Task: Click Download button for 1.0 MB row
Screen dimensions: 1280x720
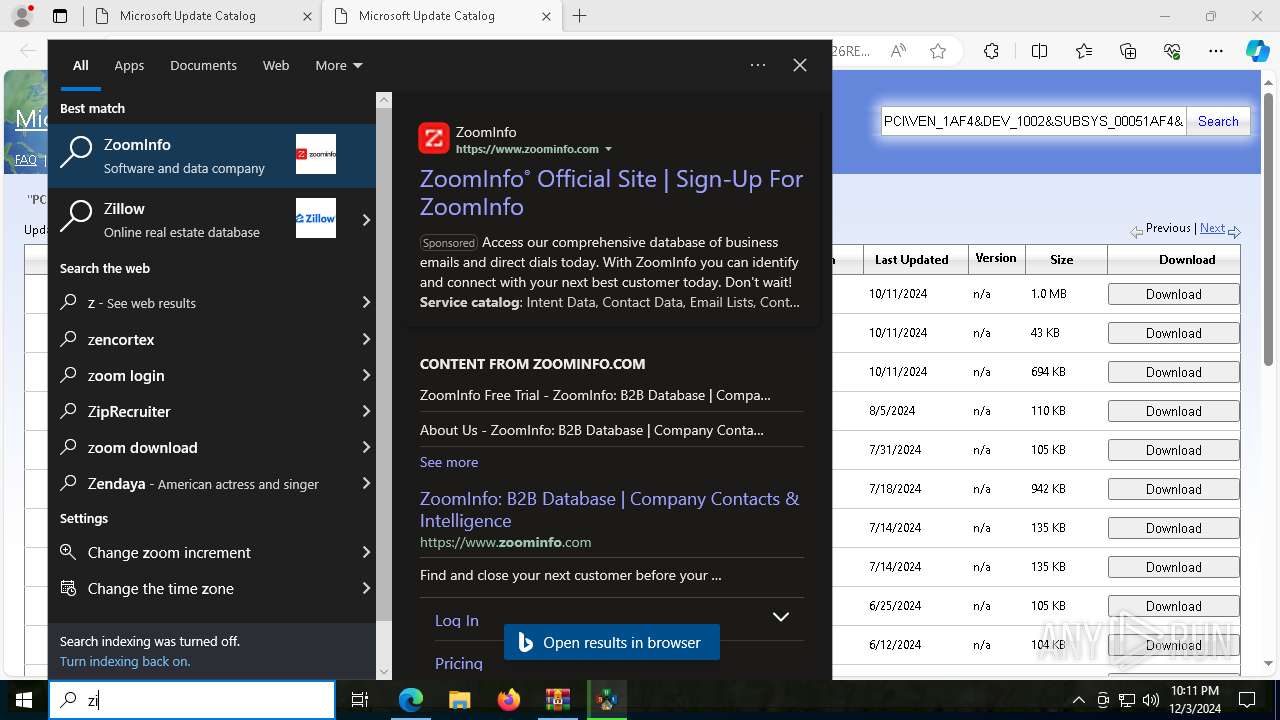Action: click(1173, 294)
